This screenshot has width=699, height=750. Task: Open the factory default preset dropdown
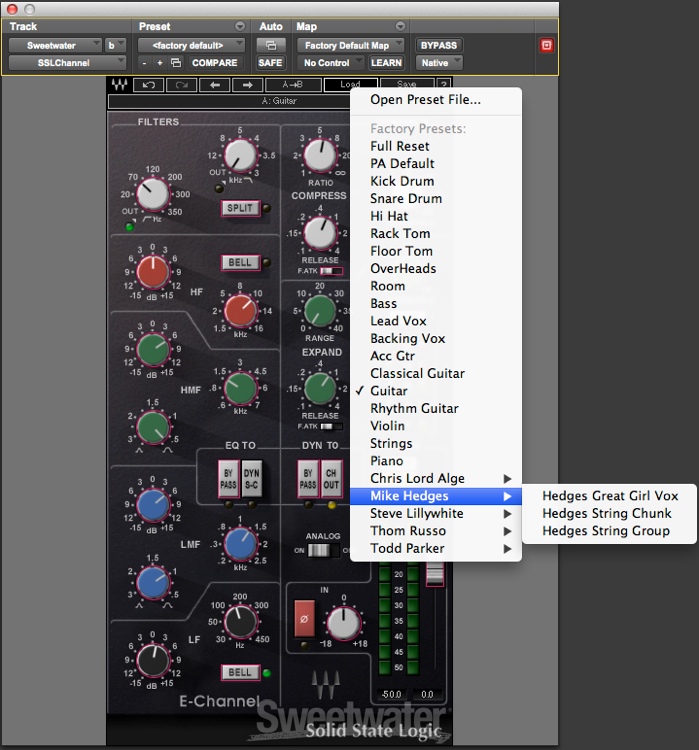point(191,45)
